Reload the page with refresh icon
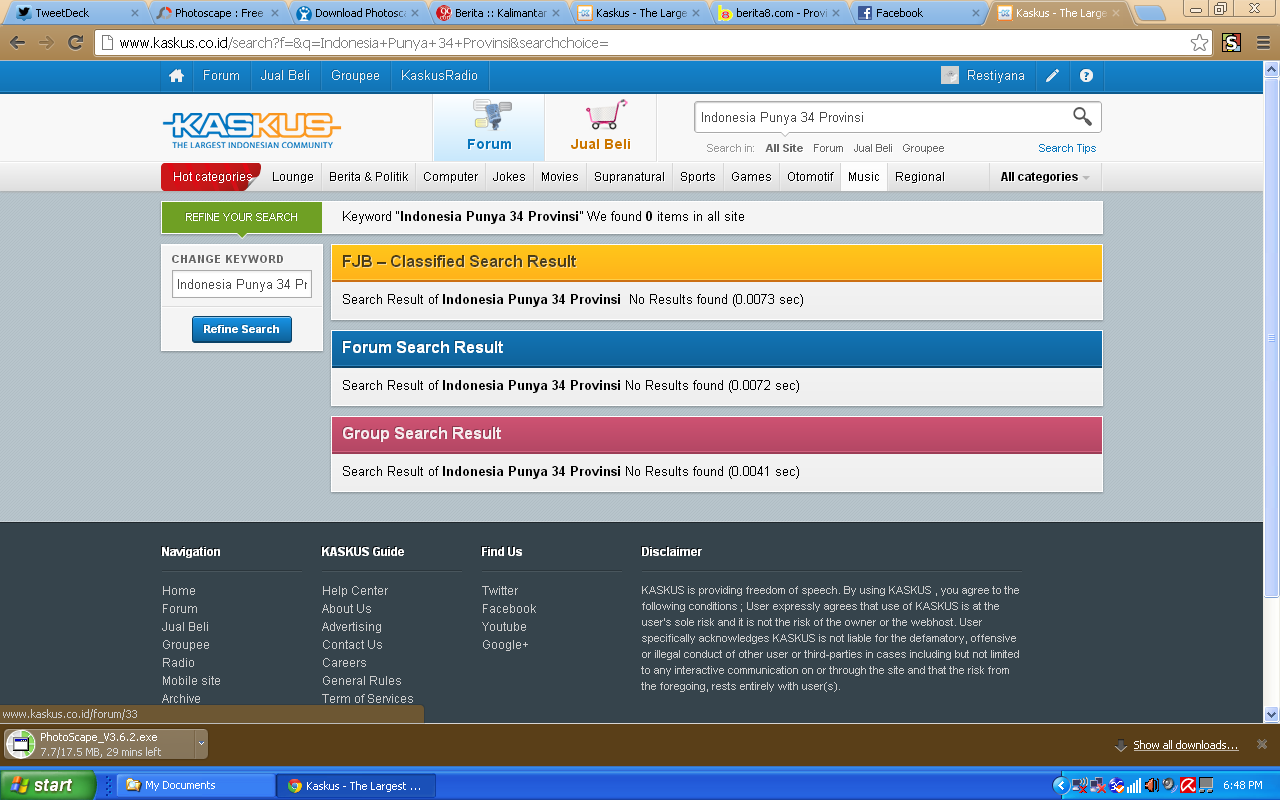The height and width of the screenshot is (800, 1280). tap(75, 43)
